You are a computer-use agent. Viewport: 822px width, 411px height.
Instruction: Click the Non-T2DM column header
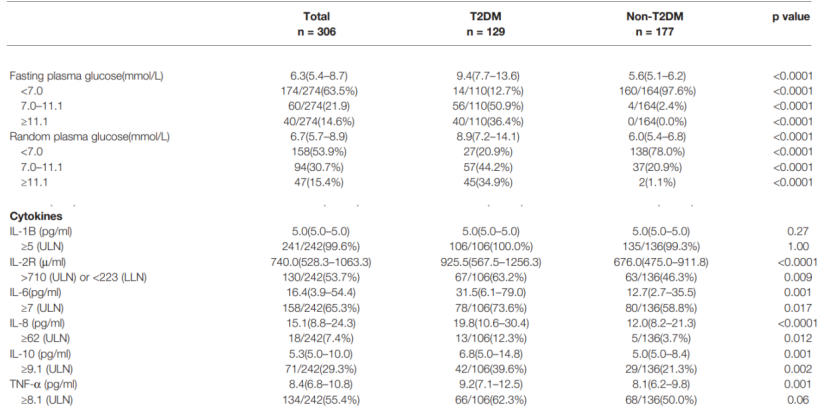653,17
